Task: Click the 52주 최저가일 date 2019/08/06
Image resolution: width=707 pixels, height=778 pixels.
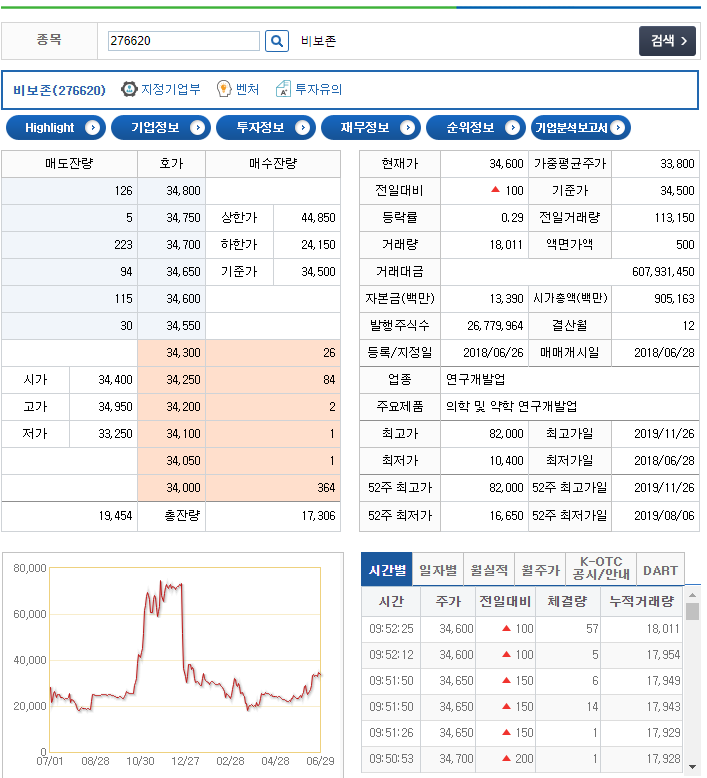Action: 664,516
